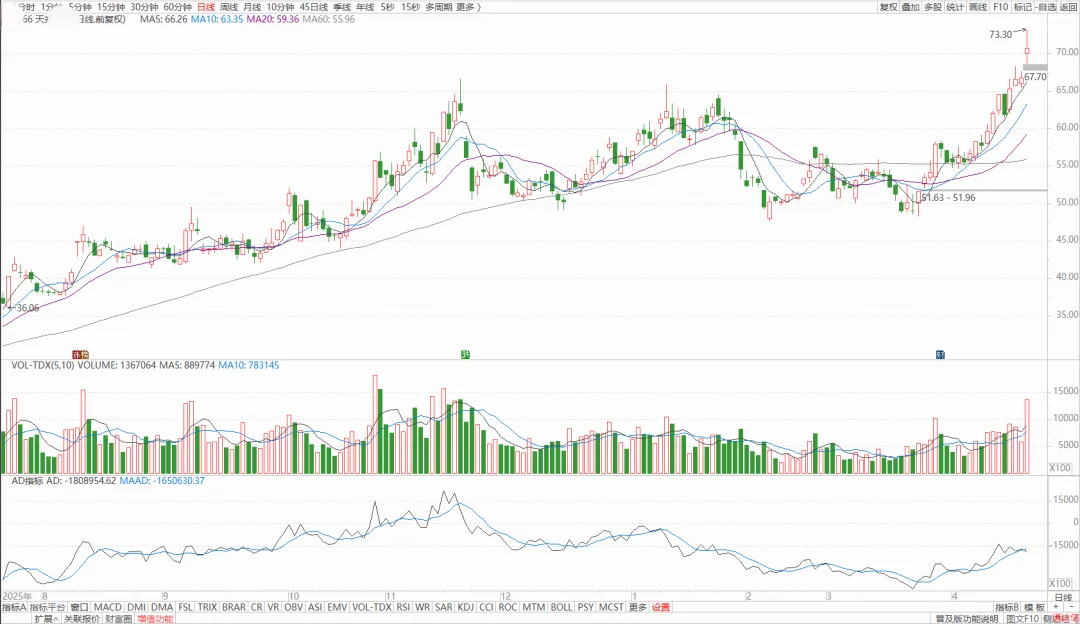Select the BOLL indicator tab
1080x624 pixels.
(x=561, y=607)
